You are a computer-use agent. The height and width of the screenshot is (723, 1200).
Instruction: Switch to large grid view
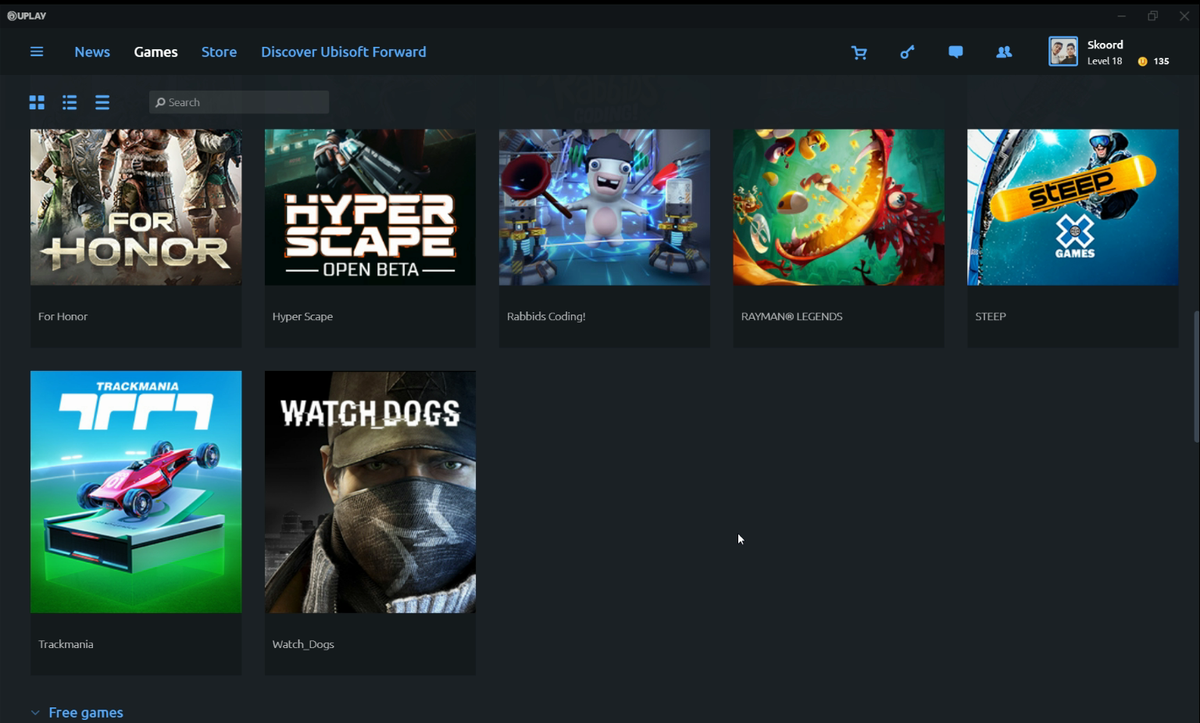37,102
